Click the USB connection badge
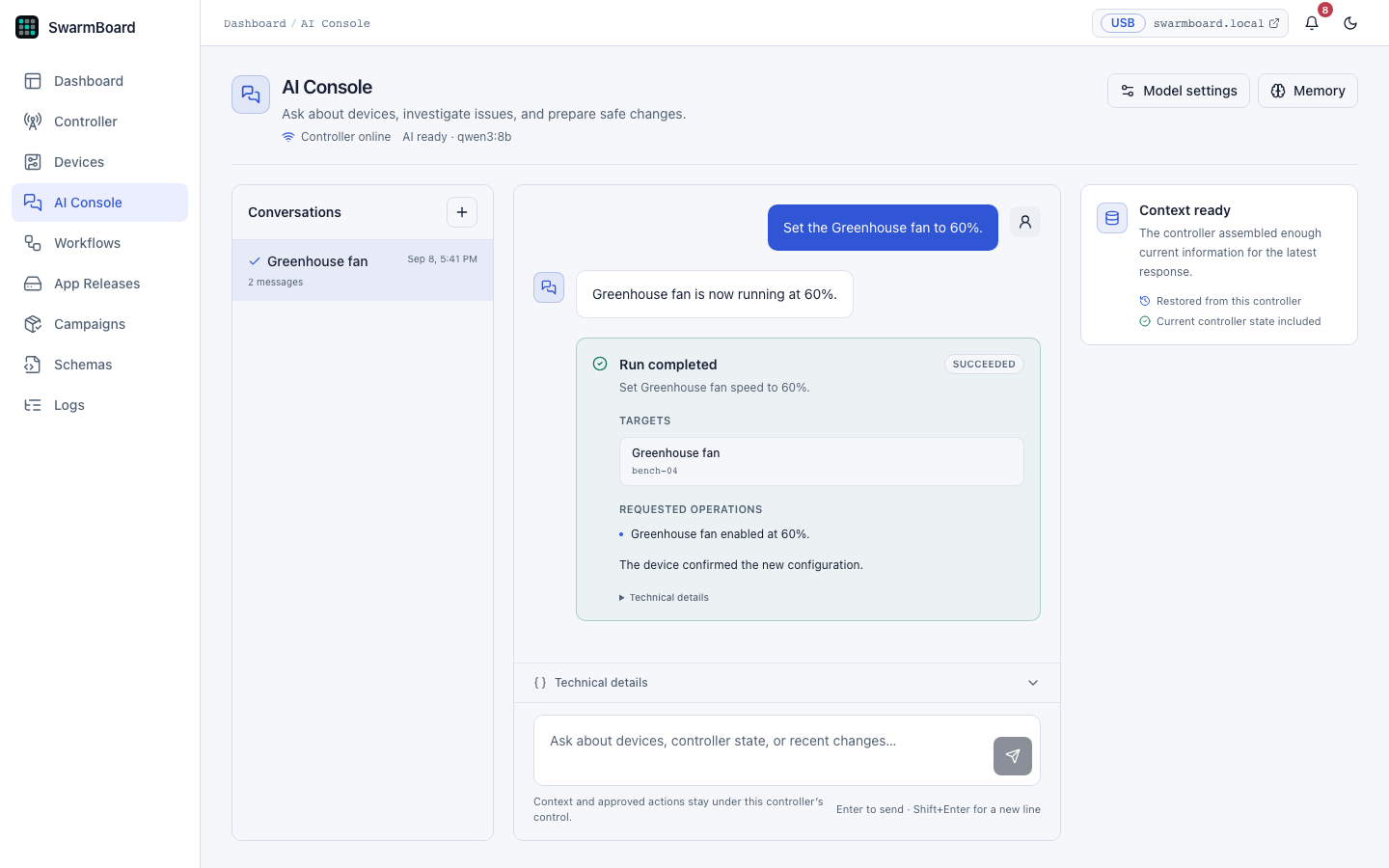 click(x=1123, y=23)
